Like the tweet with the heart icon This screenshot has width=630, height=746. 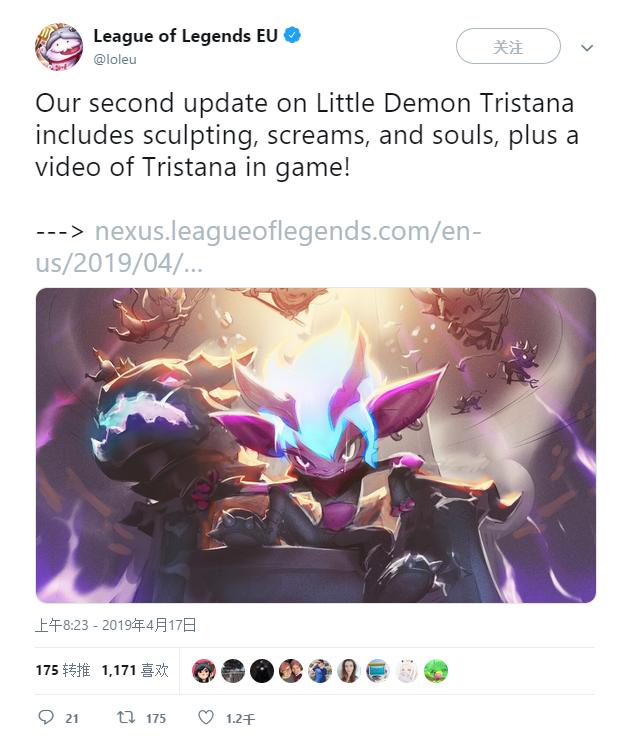206,717
